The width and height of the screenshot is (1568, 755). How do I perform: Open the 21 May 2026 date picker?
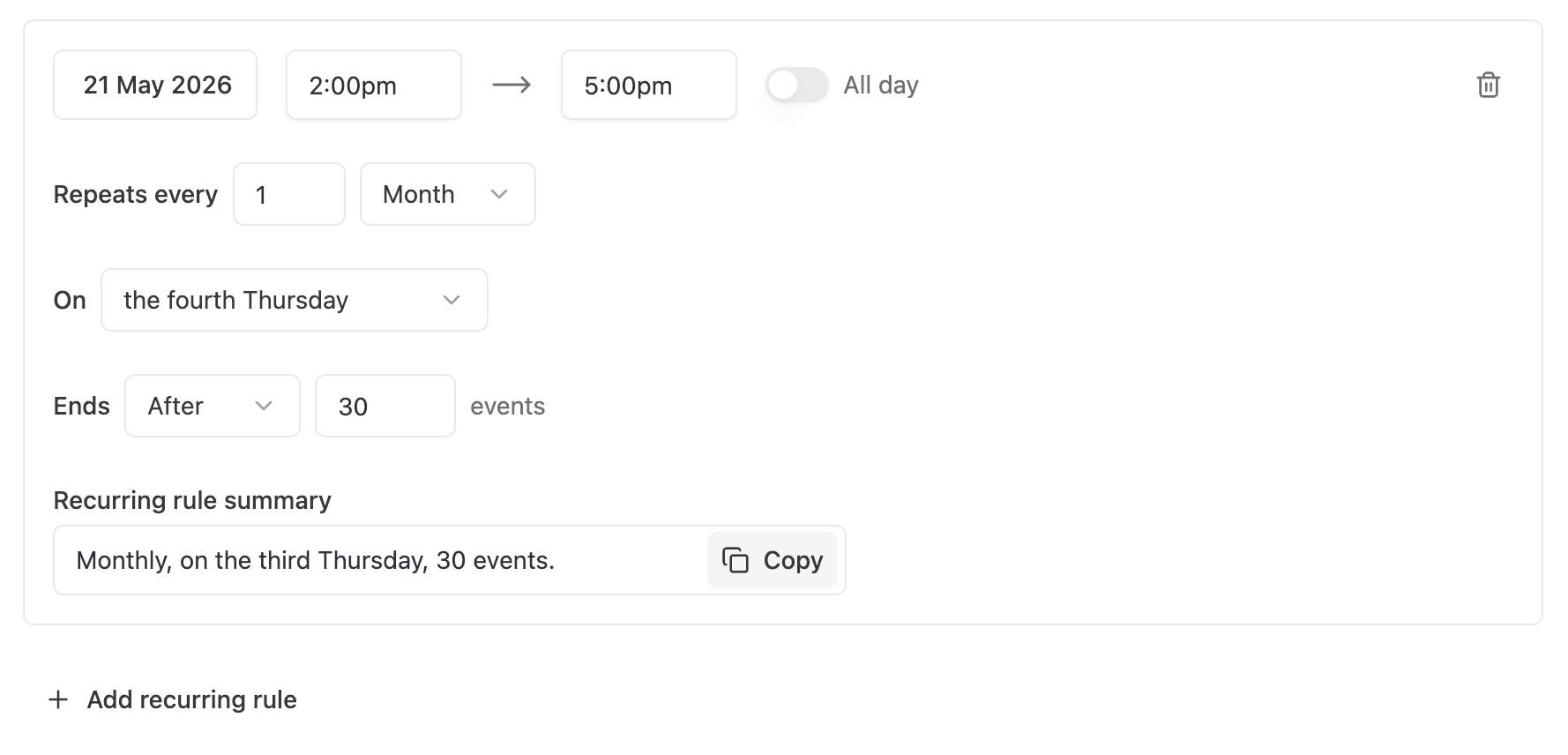click(x=155, y=85)
